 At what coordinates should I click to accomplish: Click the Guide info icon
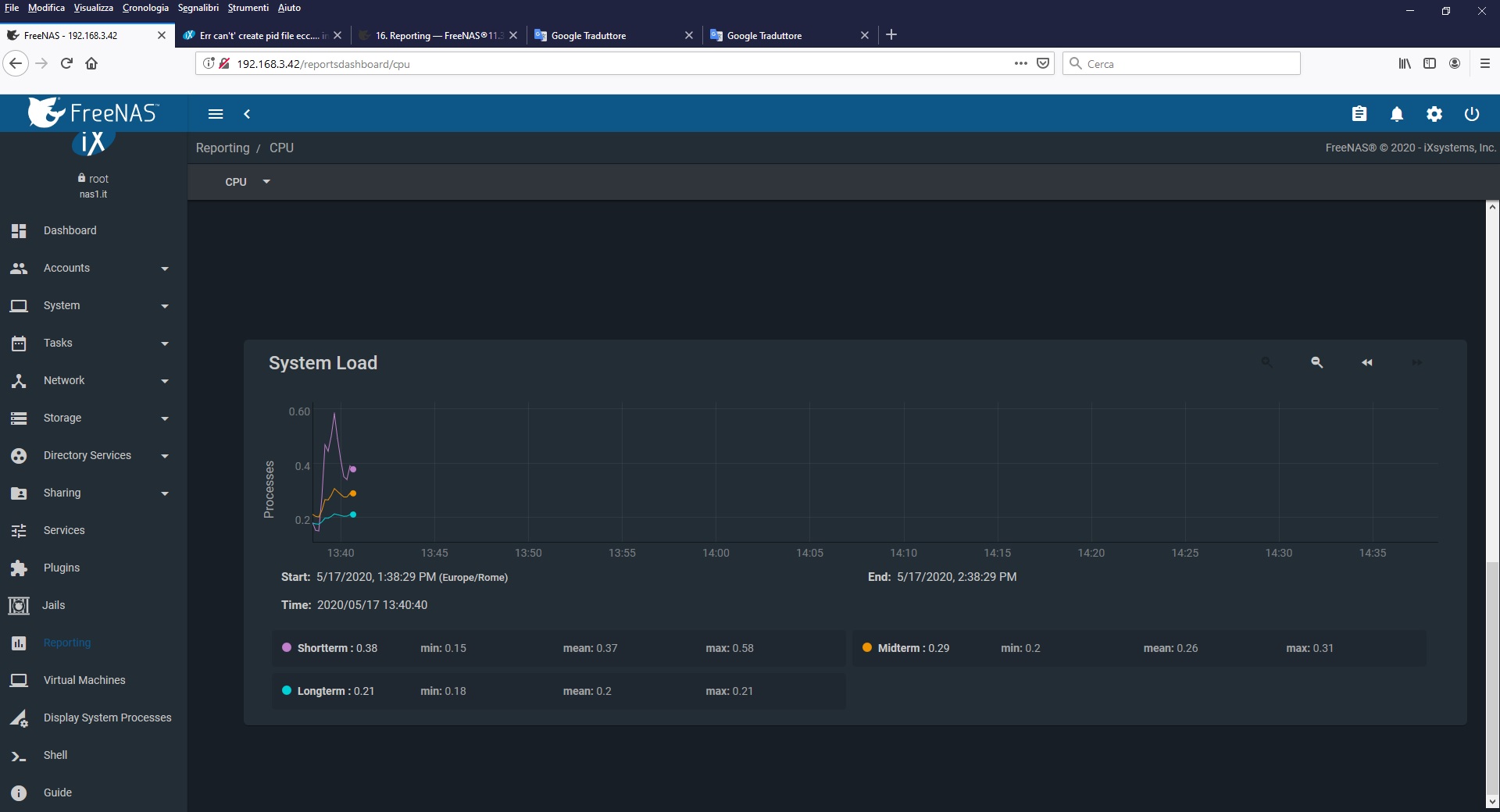coord(19,792)
